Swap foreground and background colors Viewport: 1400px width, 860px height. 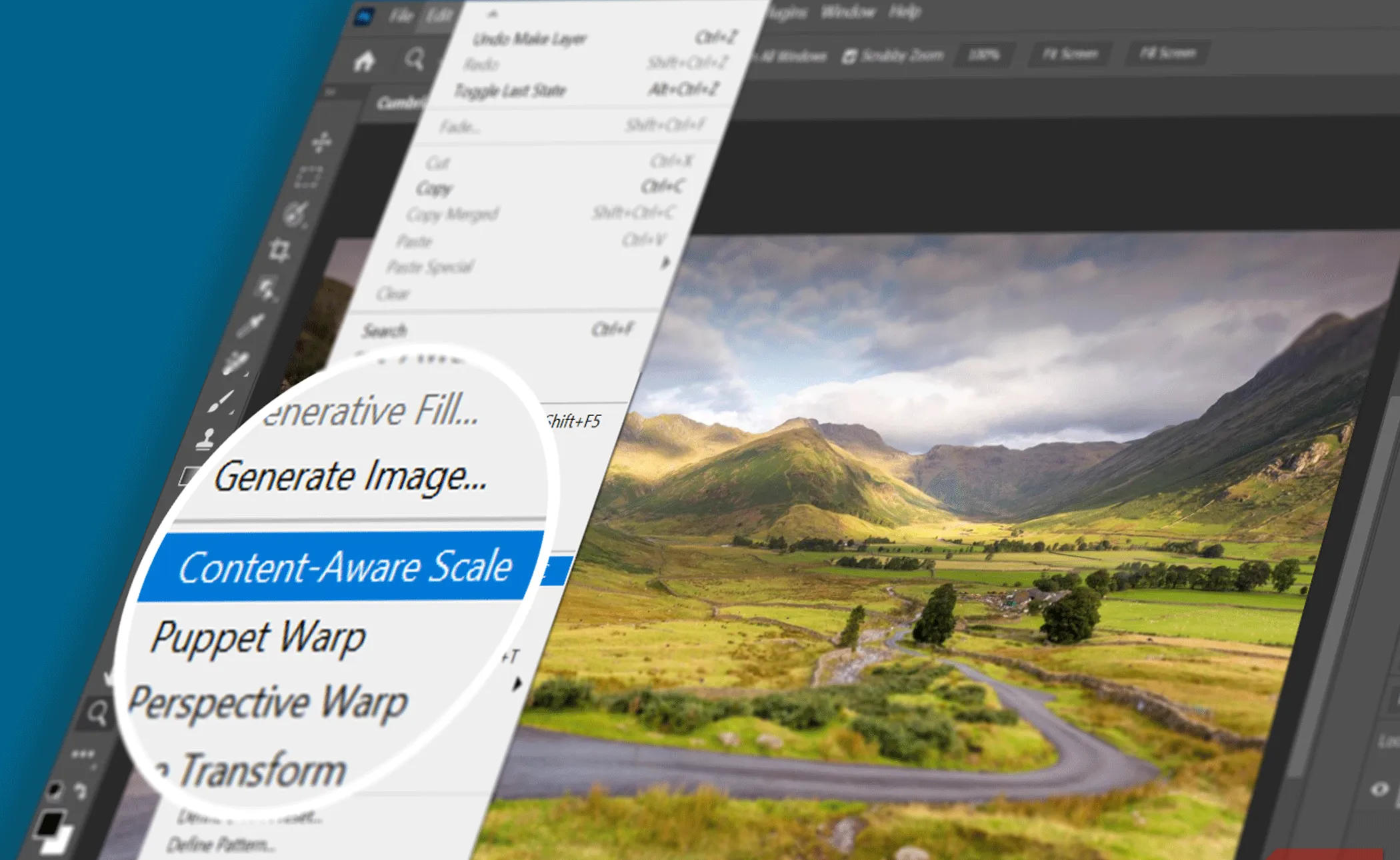[81, 791]
